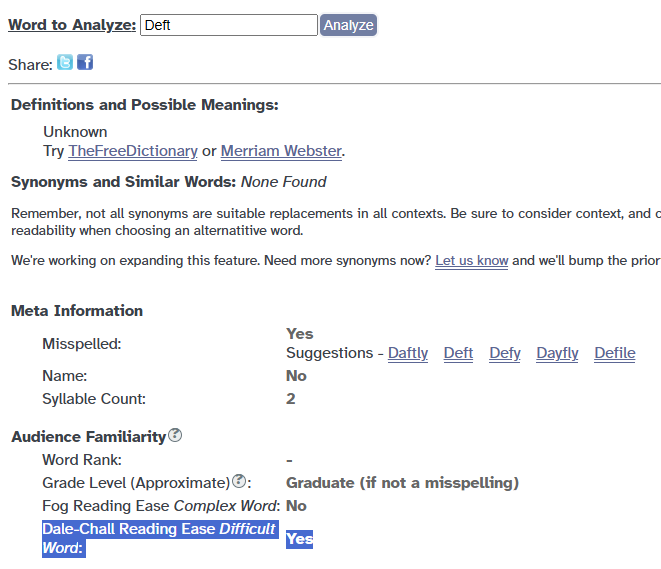
Task: Share the page via the Facebook icon
Action: click(85, 62)
